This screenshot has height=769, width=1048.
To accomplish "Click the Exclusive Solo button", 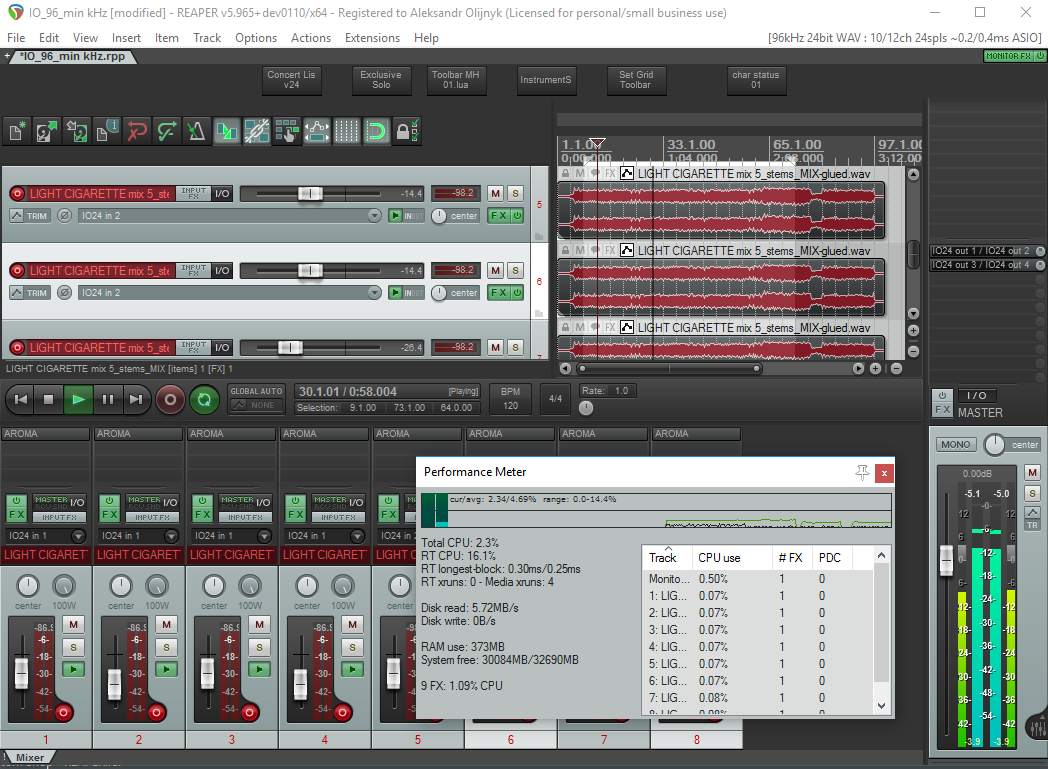I will (x=381, y=80).
